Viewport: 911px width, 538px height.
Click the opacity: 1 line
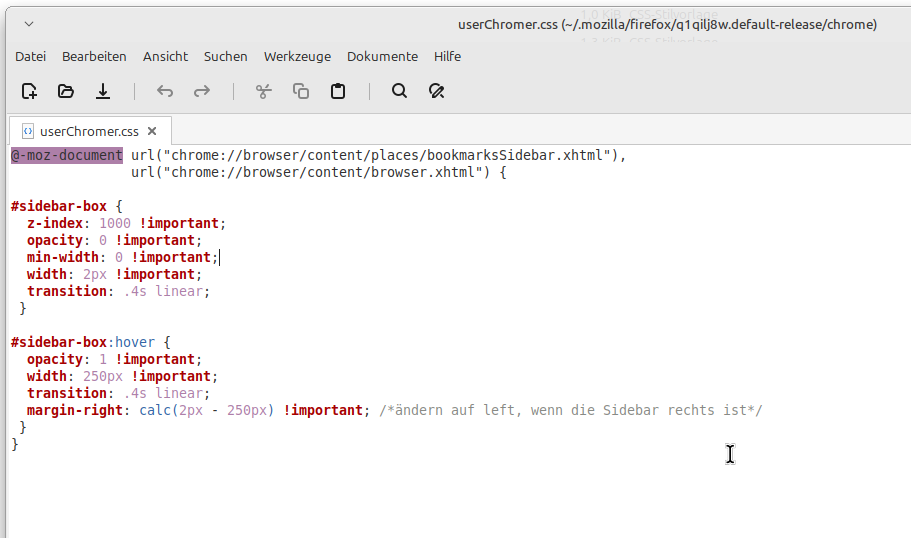(x=114, y=359)
